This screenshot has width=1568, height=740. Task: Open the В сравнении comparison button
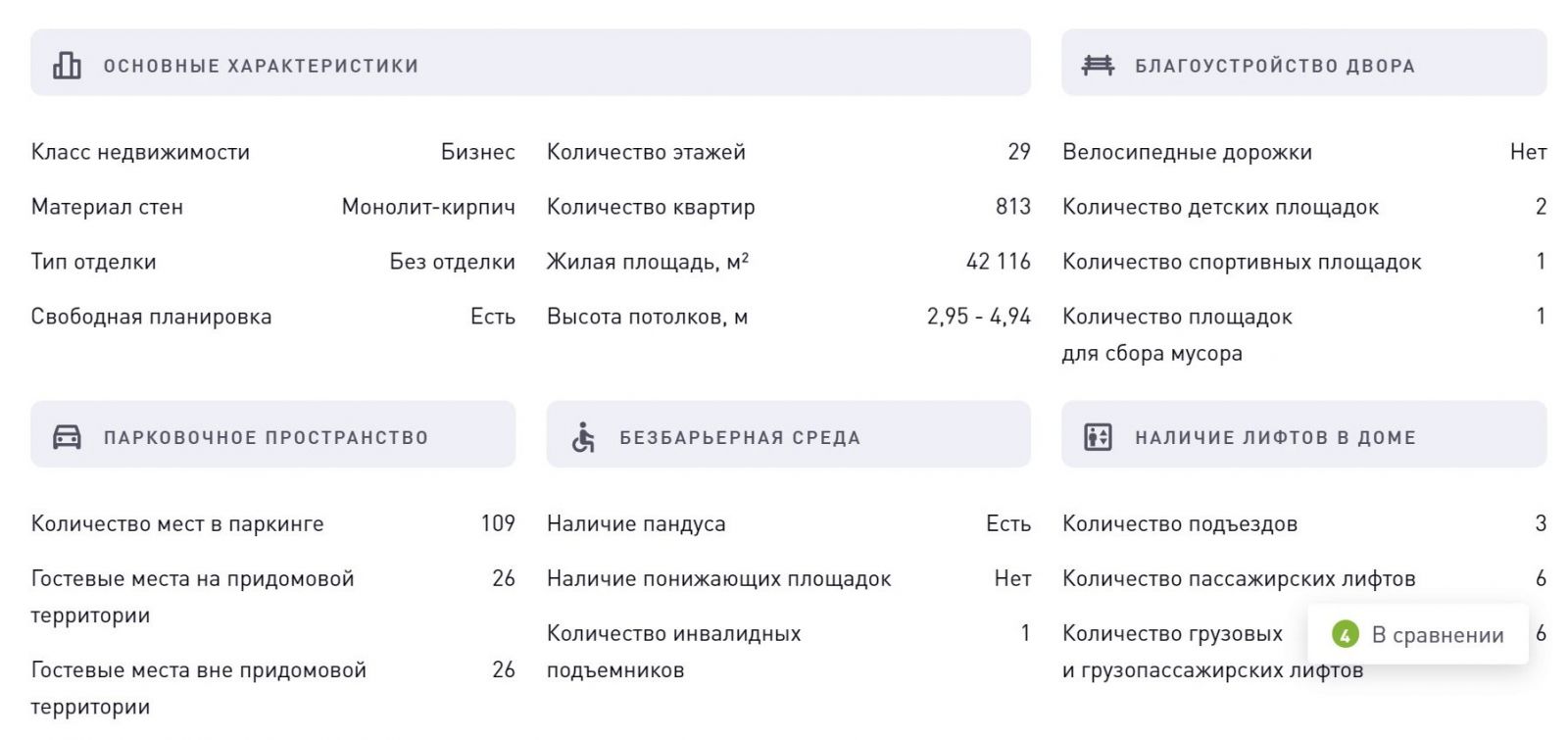(x=1418, y=635)
